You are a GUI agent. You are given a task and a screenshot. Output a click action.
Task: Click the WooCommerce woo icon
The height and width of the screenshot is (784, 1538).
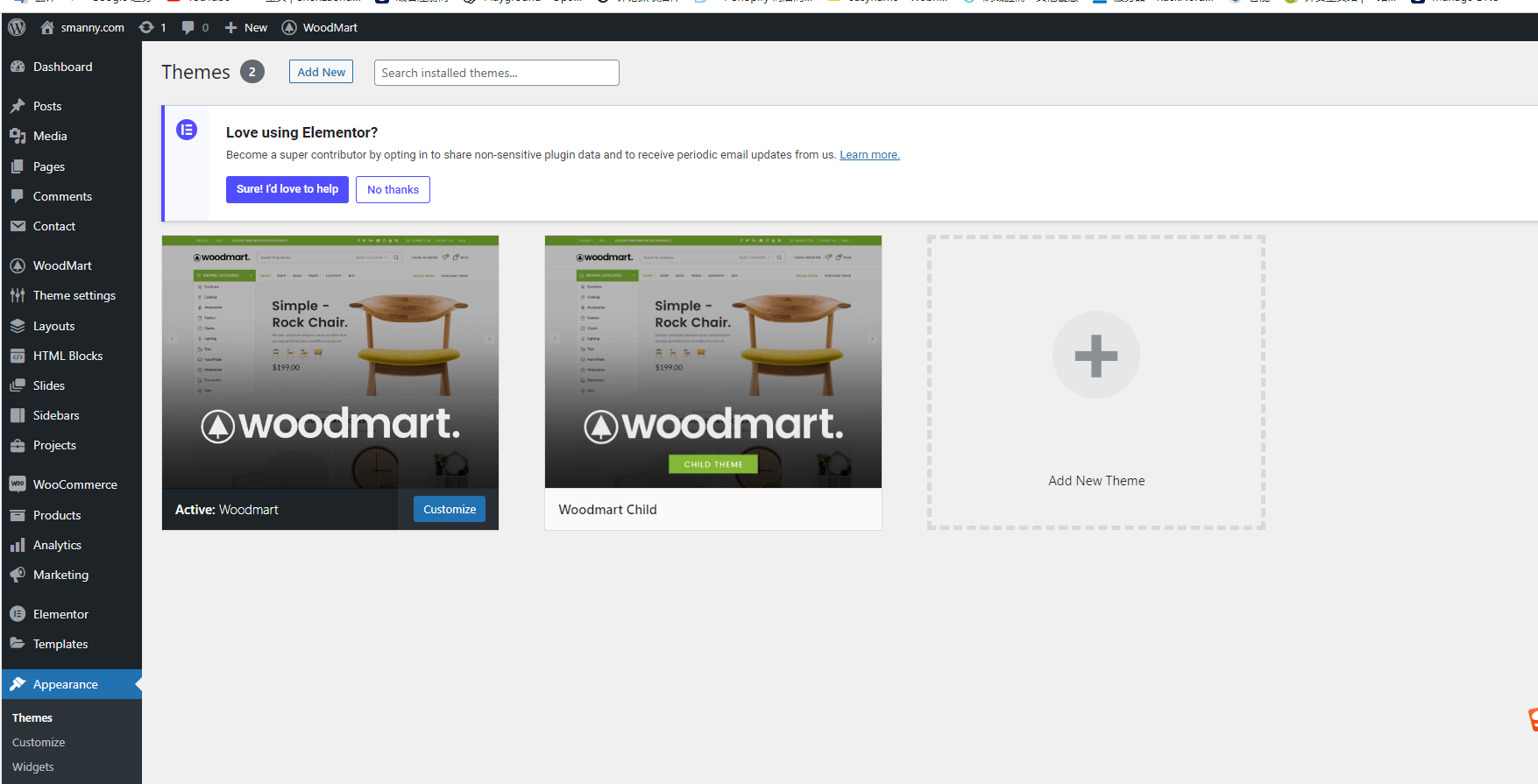(x=18, y=484)
